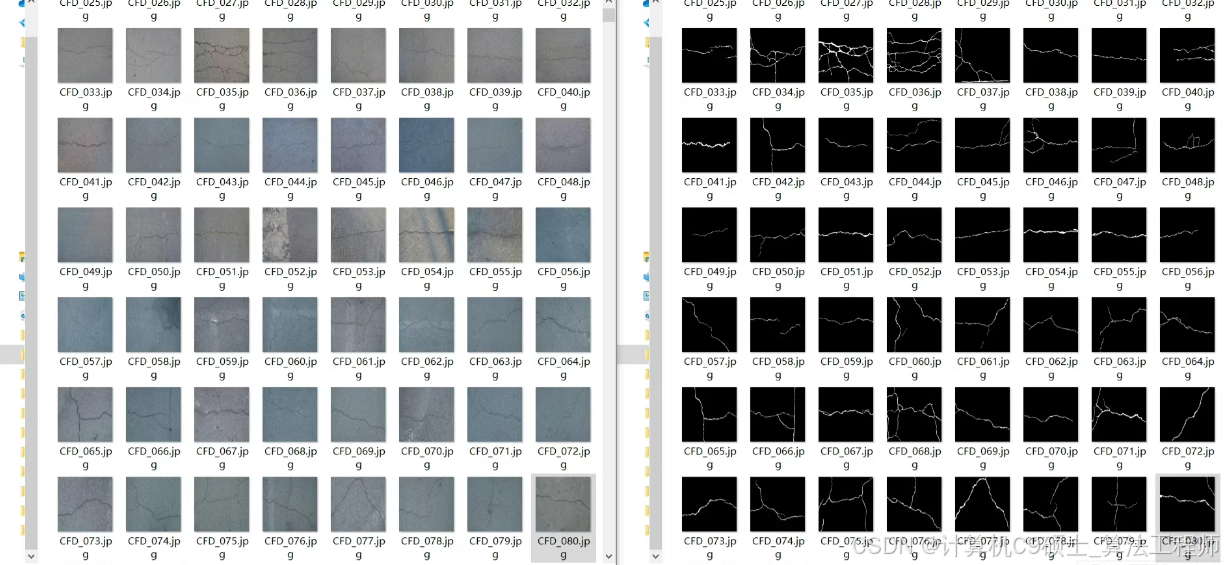This screenshot has height=565, width=1224.
Task: Pick CFD_073.jpg photo thumbnail in left window
Action: click(x=85, y=504)
